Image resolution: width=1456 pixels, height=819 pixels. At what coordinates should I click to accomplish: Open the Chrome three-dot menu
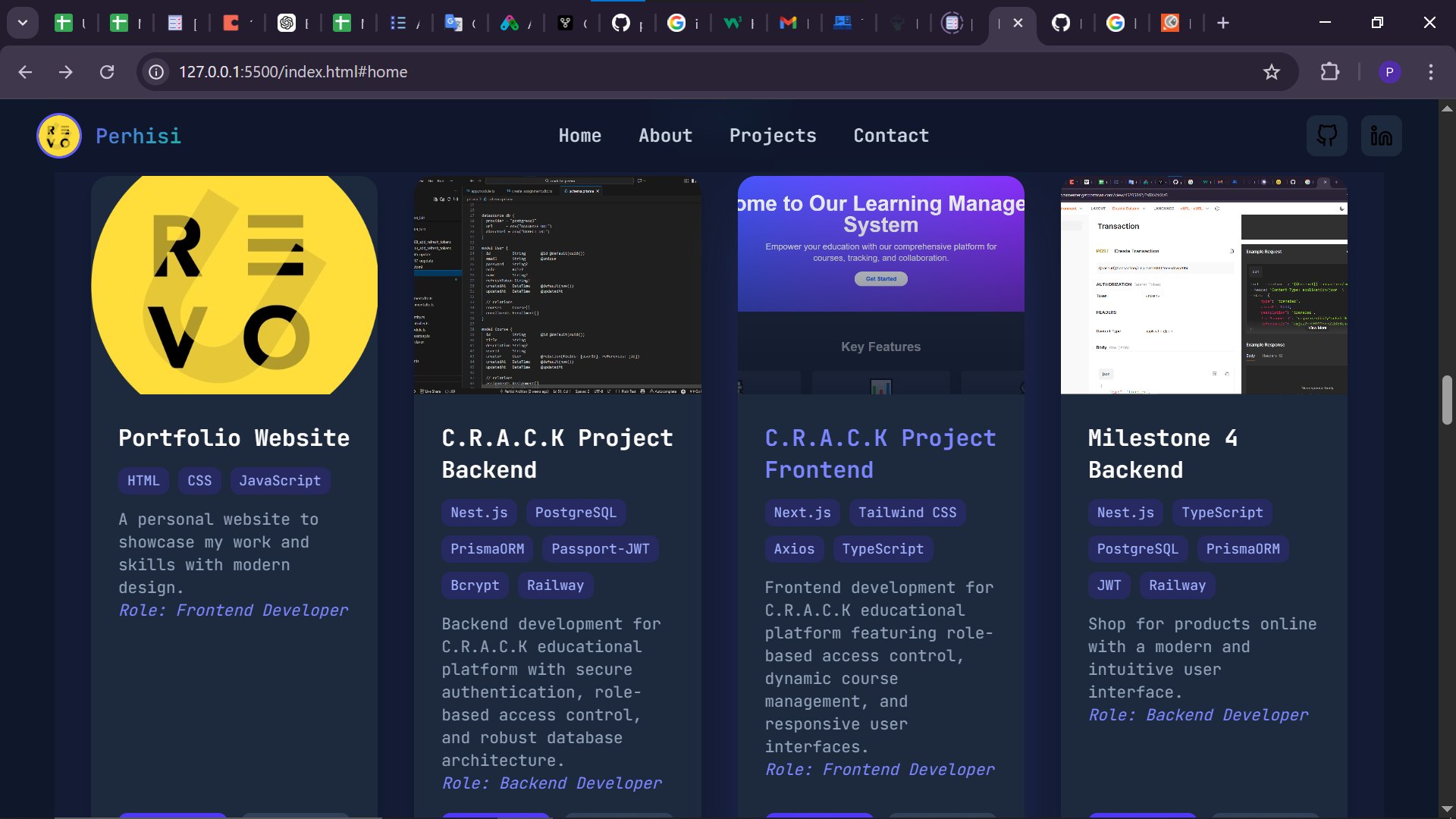point(1430,72)
